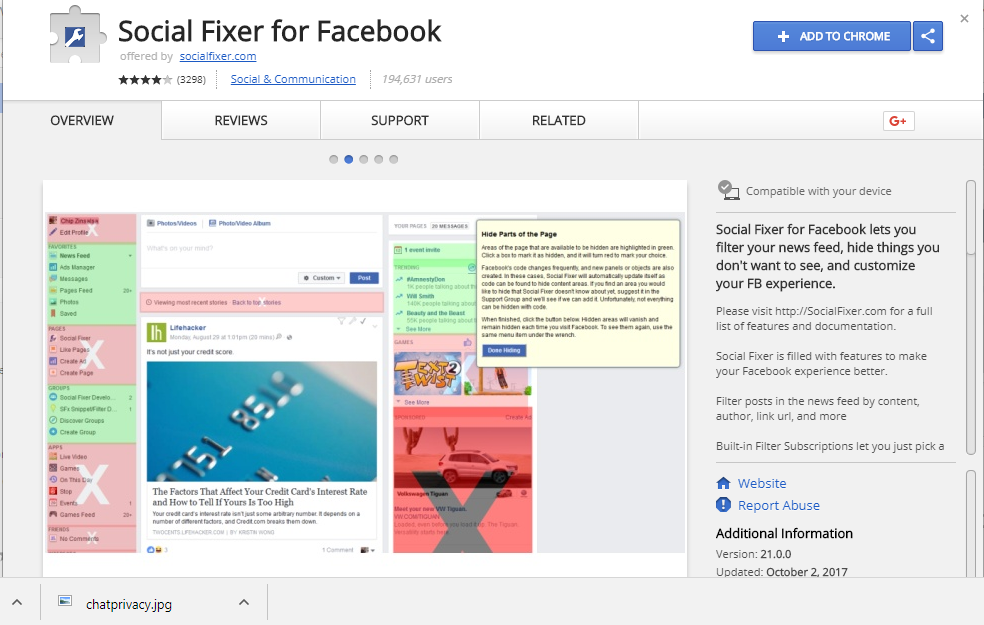Click the exclamation icon beside Report Abuse

point(724,505)
